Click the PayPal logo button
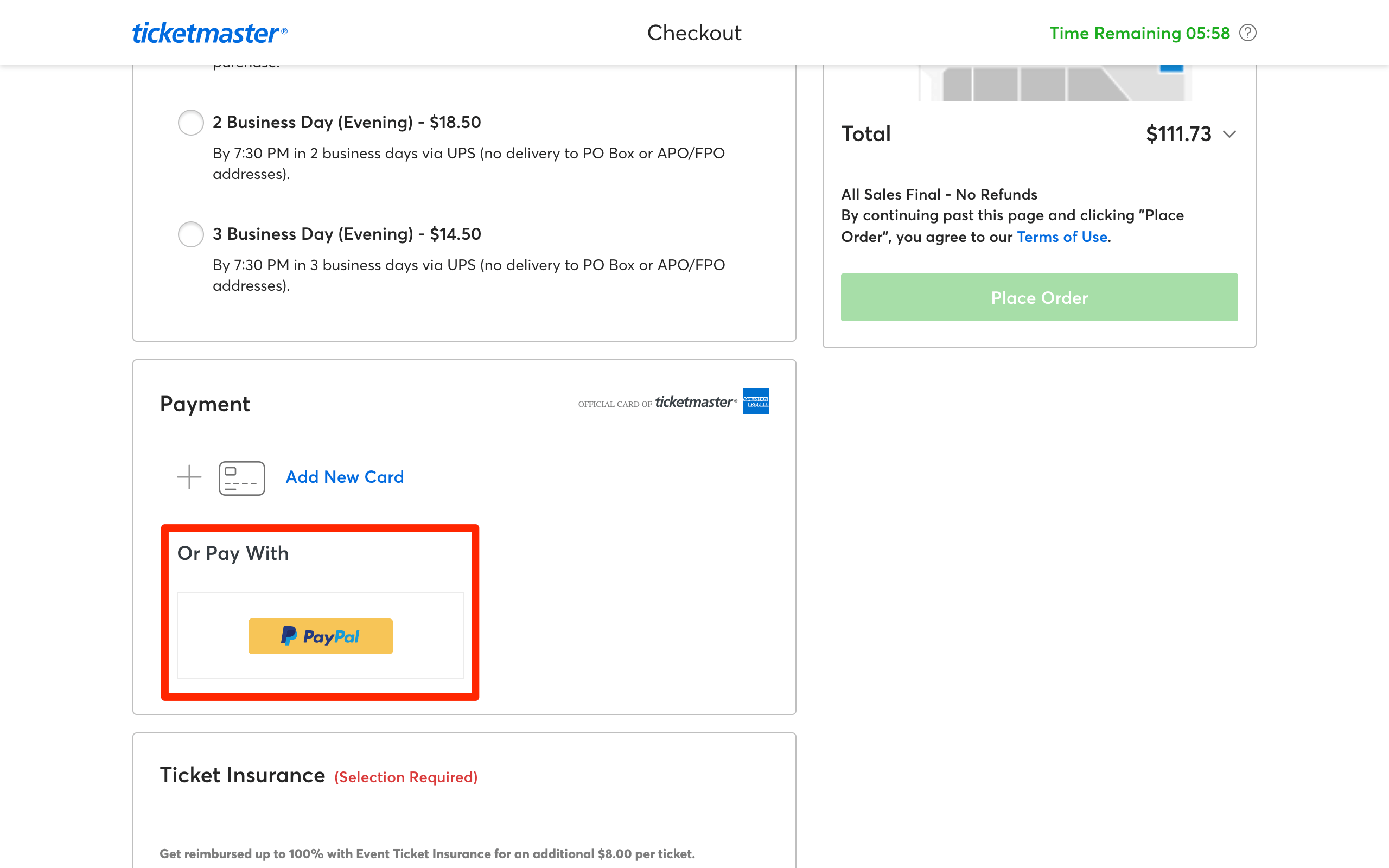This screenshot has height=868, width=1389. point(320,636)
